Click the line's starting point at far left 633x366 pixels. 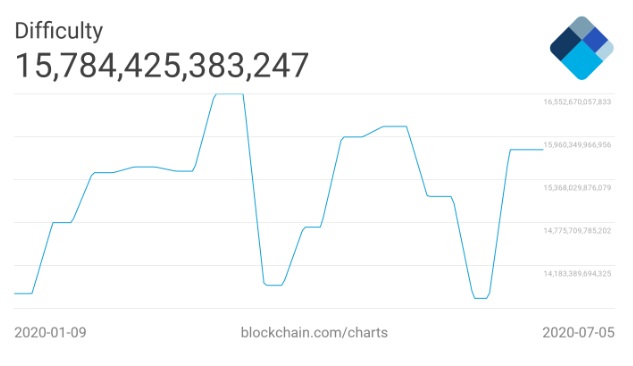click(x=15, y=293)
